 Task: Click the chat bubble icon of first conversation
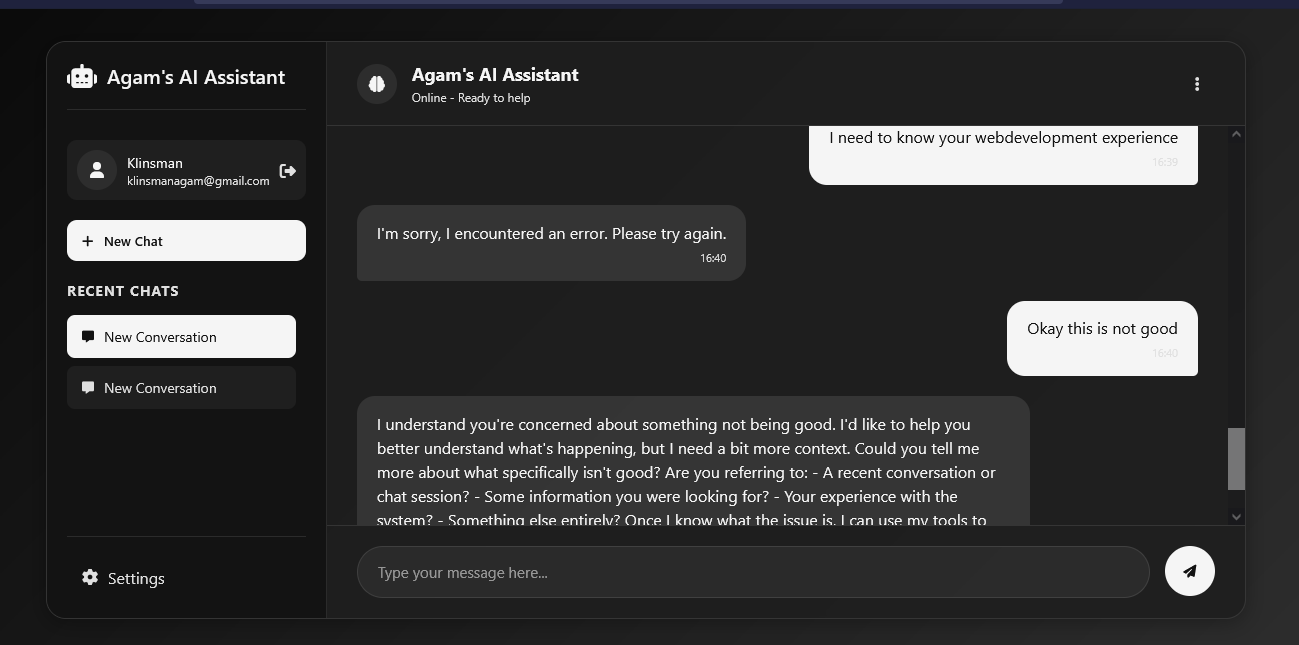88,337
